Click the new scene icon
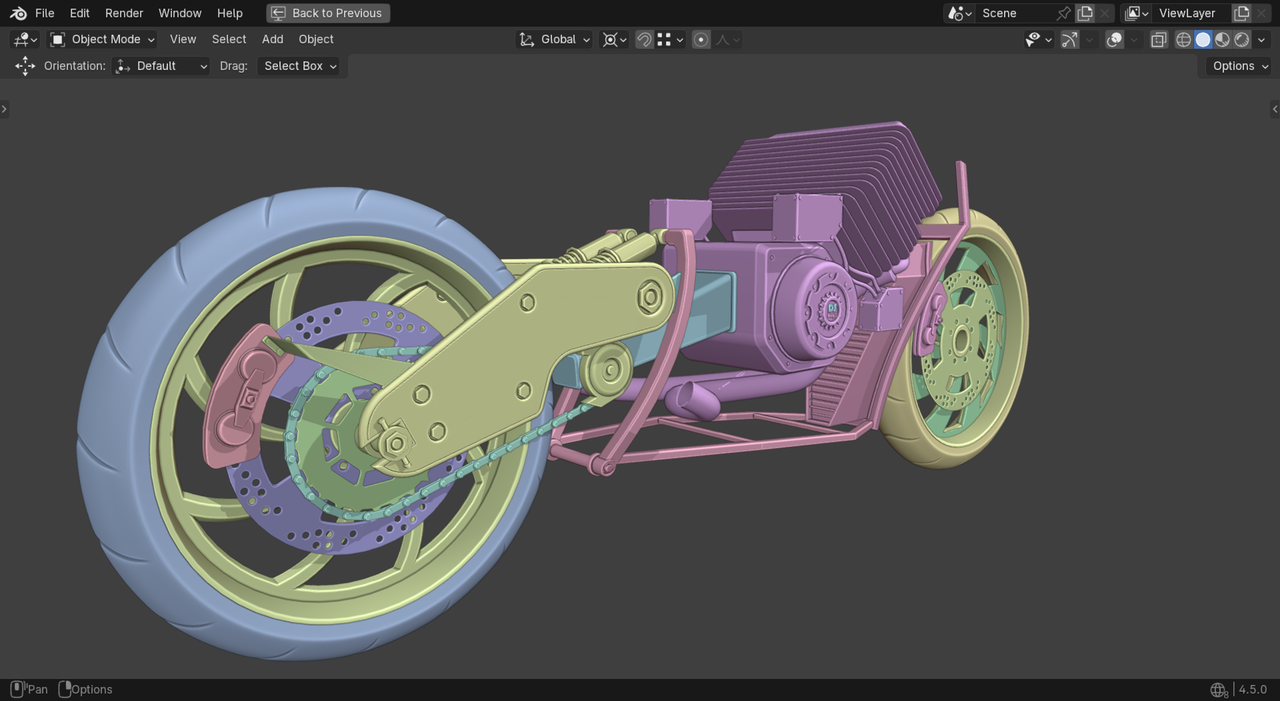The height and width of the screenshot is (701, 1280). (x=1085, y=13)
